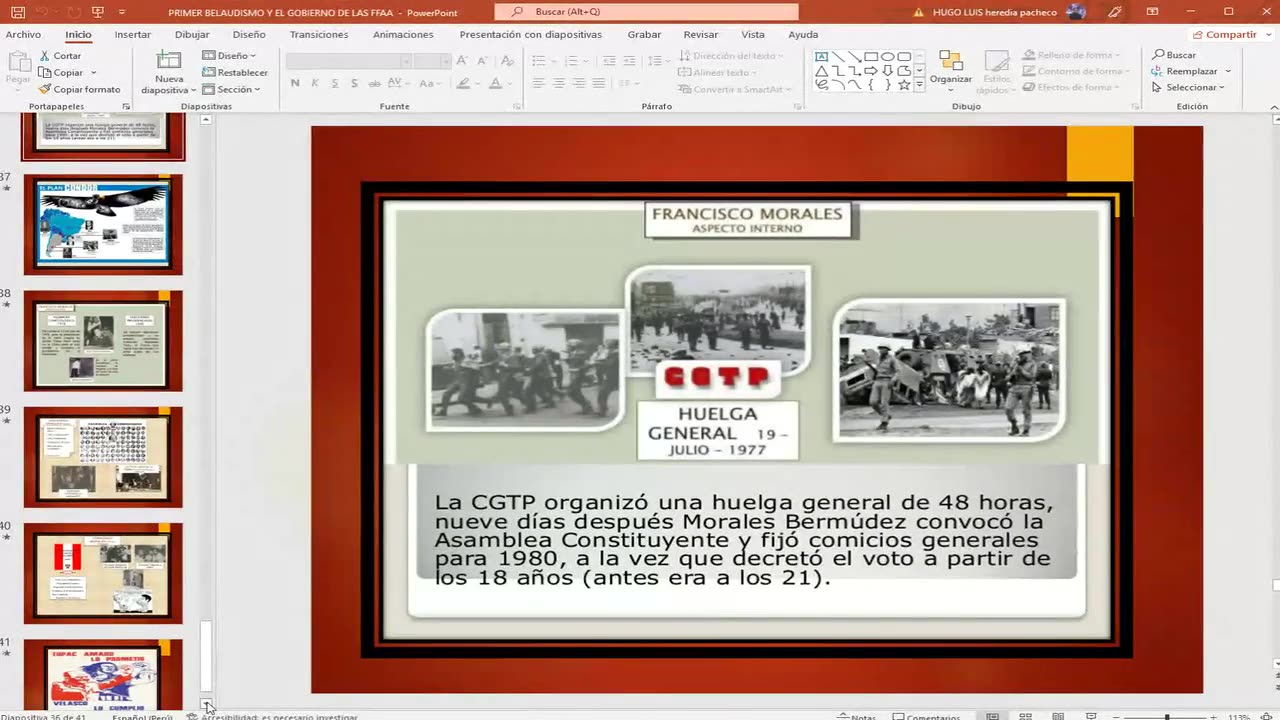The width and height of the screenshot is (1280, 720).
Task: Toggle justified paragraph alignment
Action: click(x=597, y=83)
